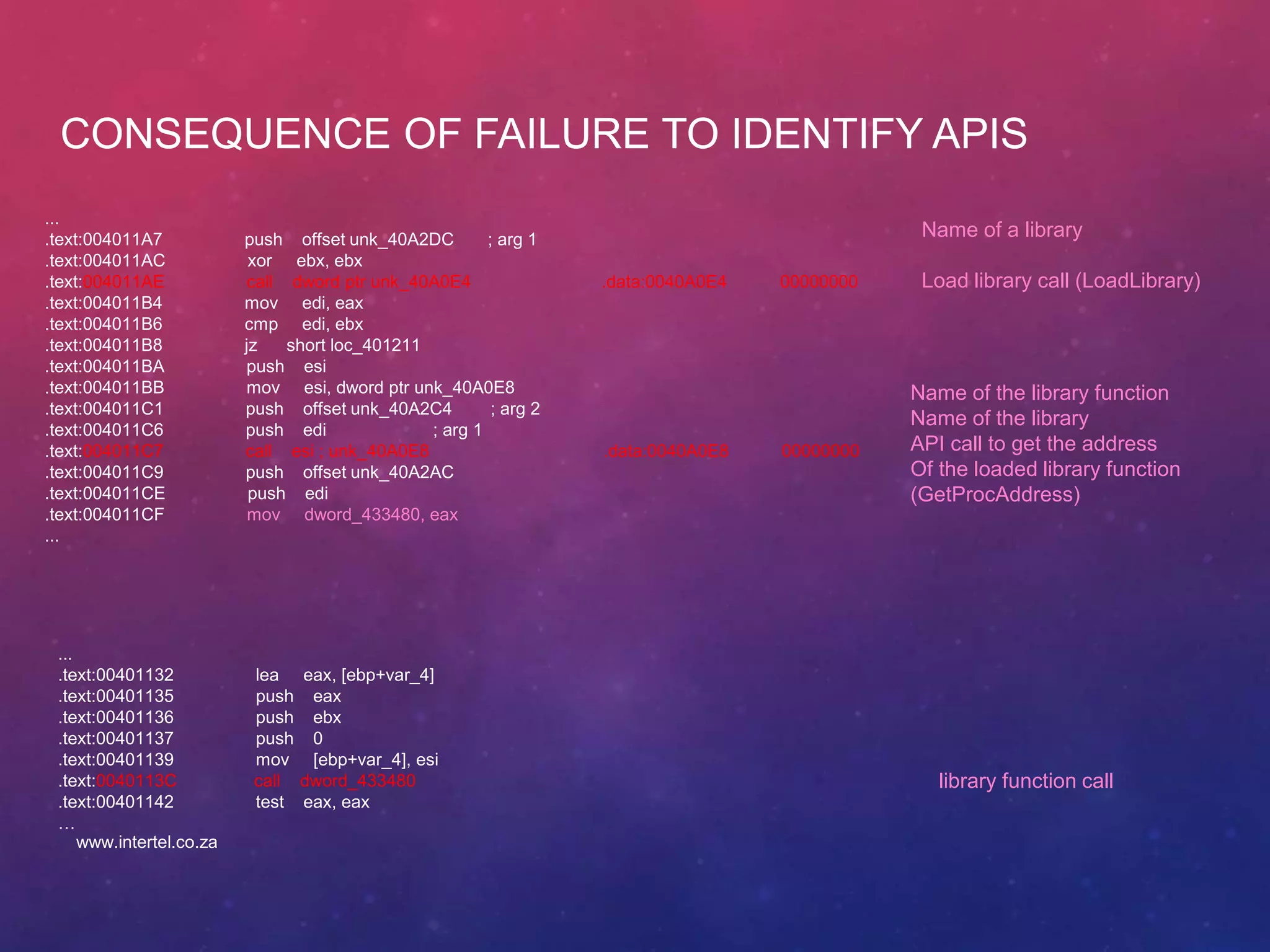Viewport: 1270px width, 952px height.
Task: Click the pink 'mov dword_433480, eax' line
Action: click(352, 514)
